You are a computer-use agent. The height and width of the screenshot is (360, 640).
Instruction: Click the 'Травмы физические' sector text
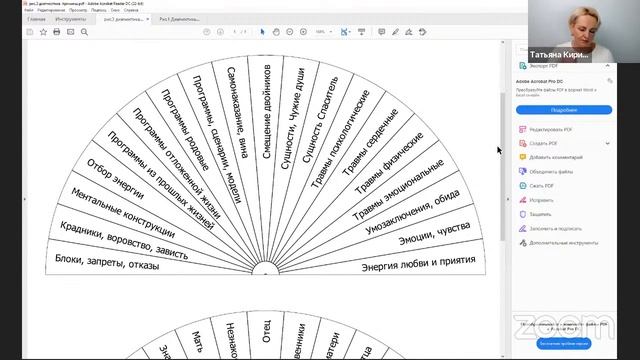click(x=389, y=162)
